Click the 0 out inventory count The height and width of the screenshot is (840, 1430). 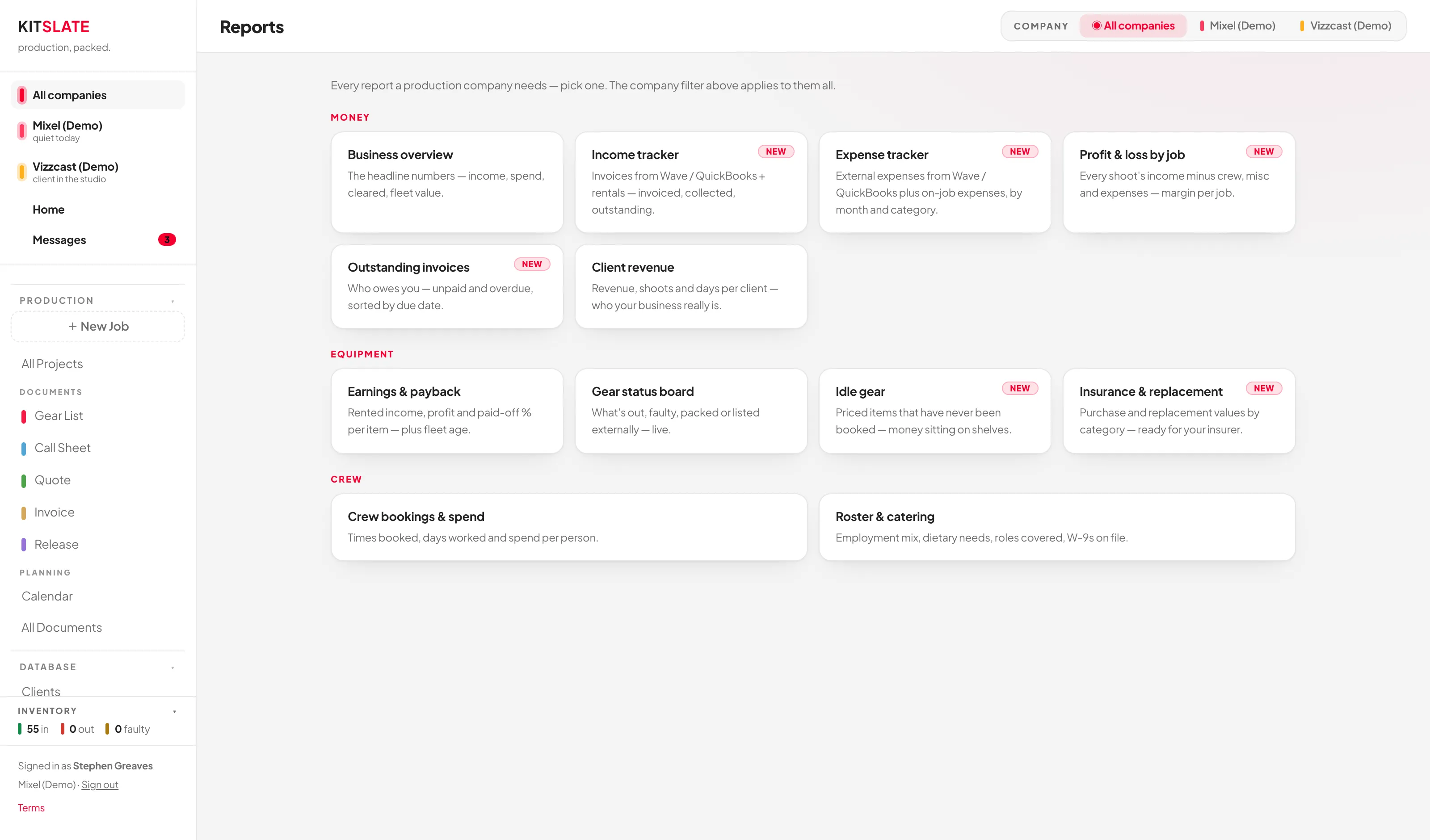click(78, 729)
